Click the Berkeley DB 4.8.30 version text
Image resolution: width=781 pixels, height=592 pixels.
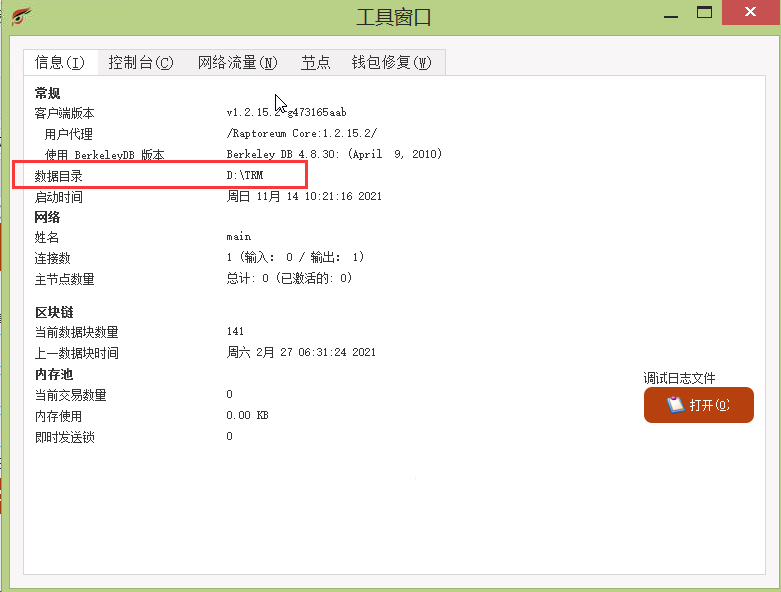(334, 154)
